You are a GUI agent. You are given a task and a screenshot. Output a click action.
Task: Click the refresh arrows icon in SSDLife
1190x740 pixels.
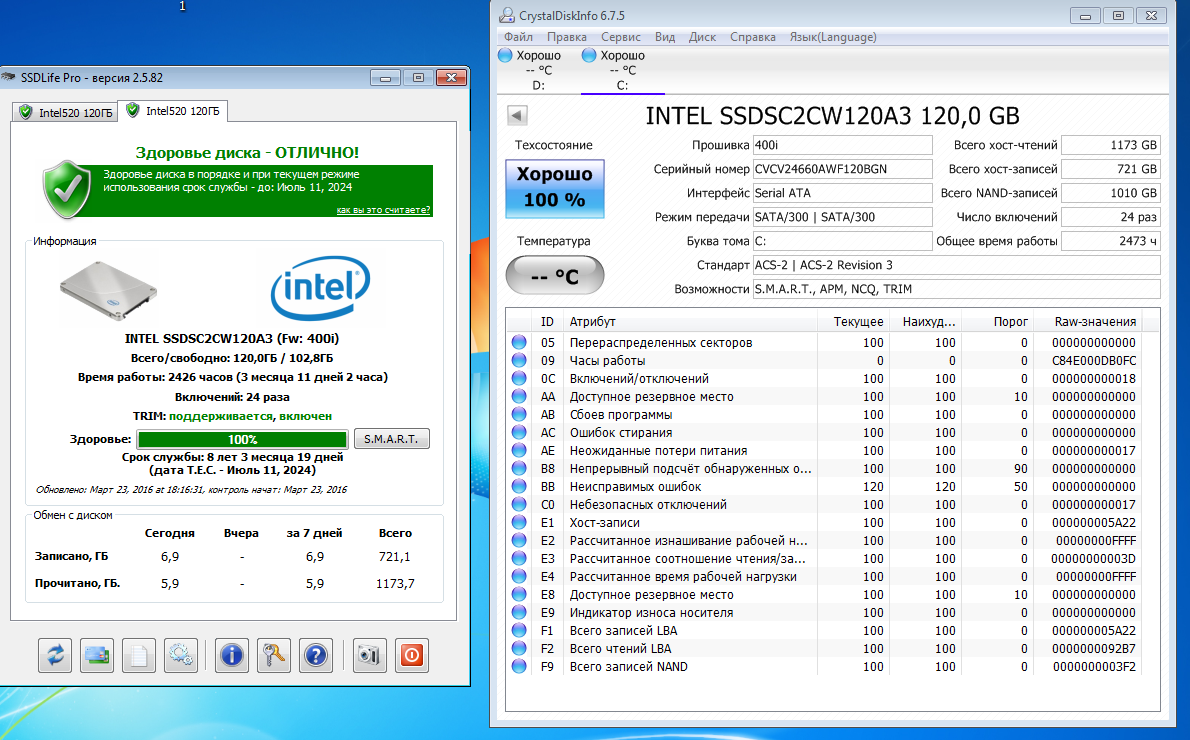[x=56, y=656]
